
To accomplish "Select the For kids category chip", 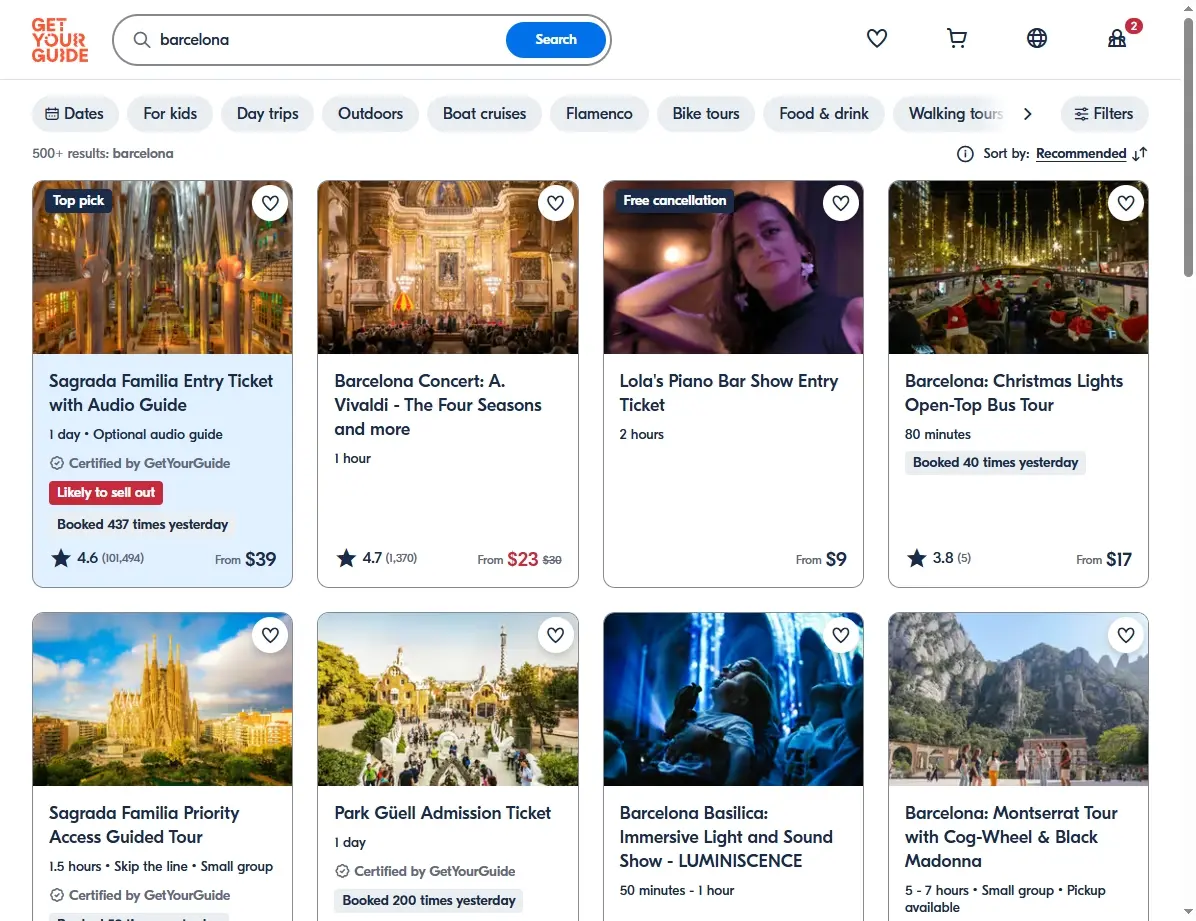I will pyautogui.click(x=170, y=114).
